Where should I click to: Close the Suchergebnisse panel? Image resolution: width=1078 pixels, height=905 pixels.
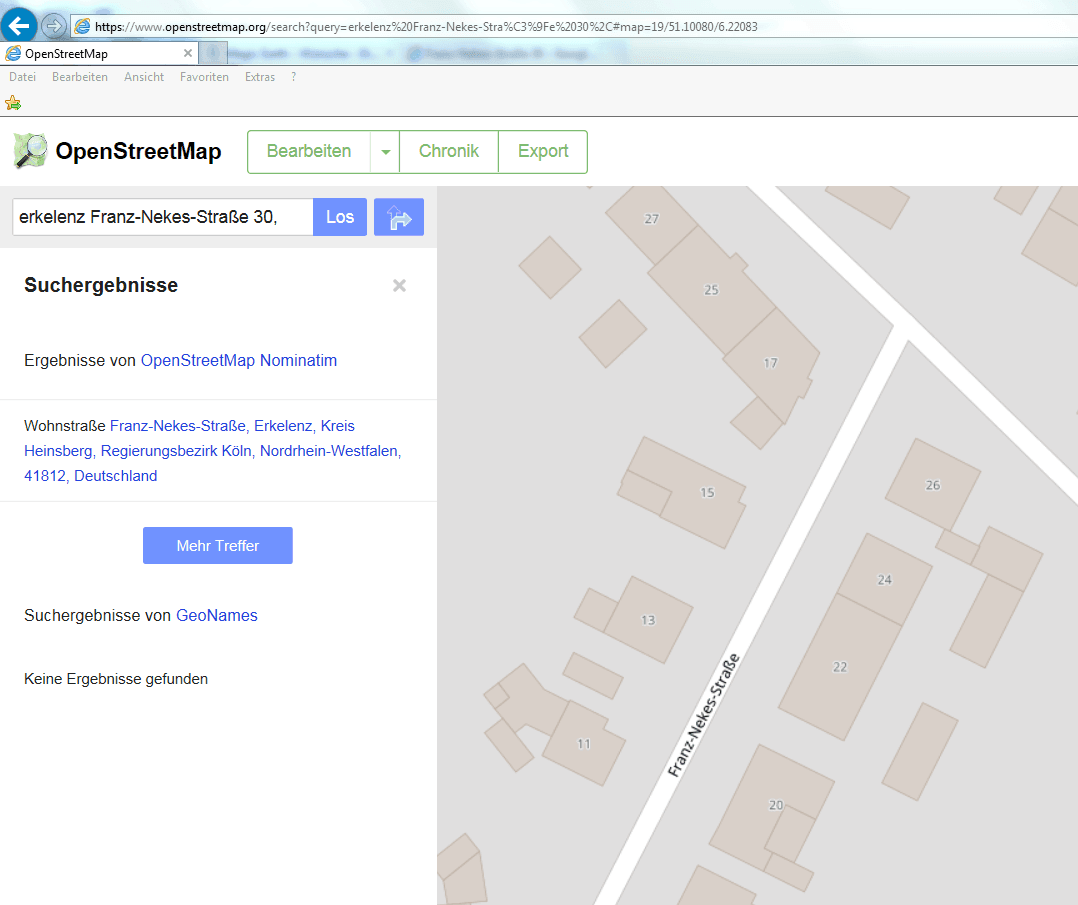(399, 285)
